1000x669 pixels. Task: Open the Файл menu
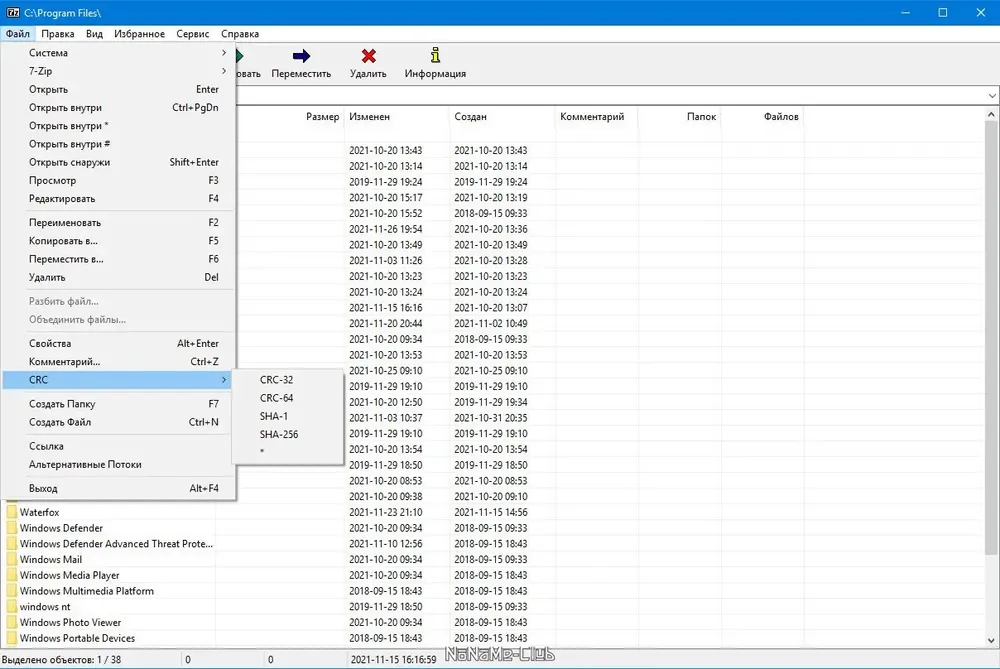pos(18,34)
